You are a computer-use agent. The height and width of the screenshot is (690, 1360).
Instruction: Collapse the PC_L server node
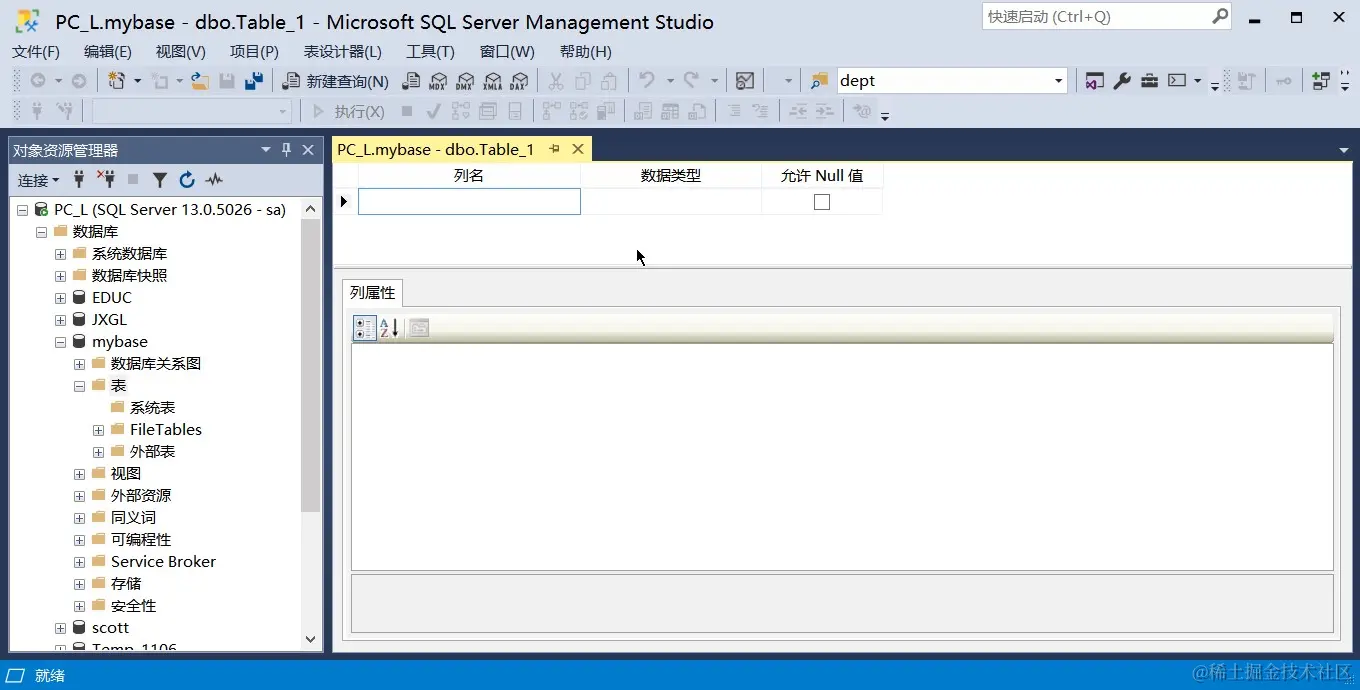(x=22, y=210)
